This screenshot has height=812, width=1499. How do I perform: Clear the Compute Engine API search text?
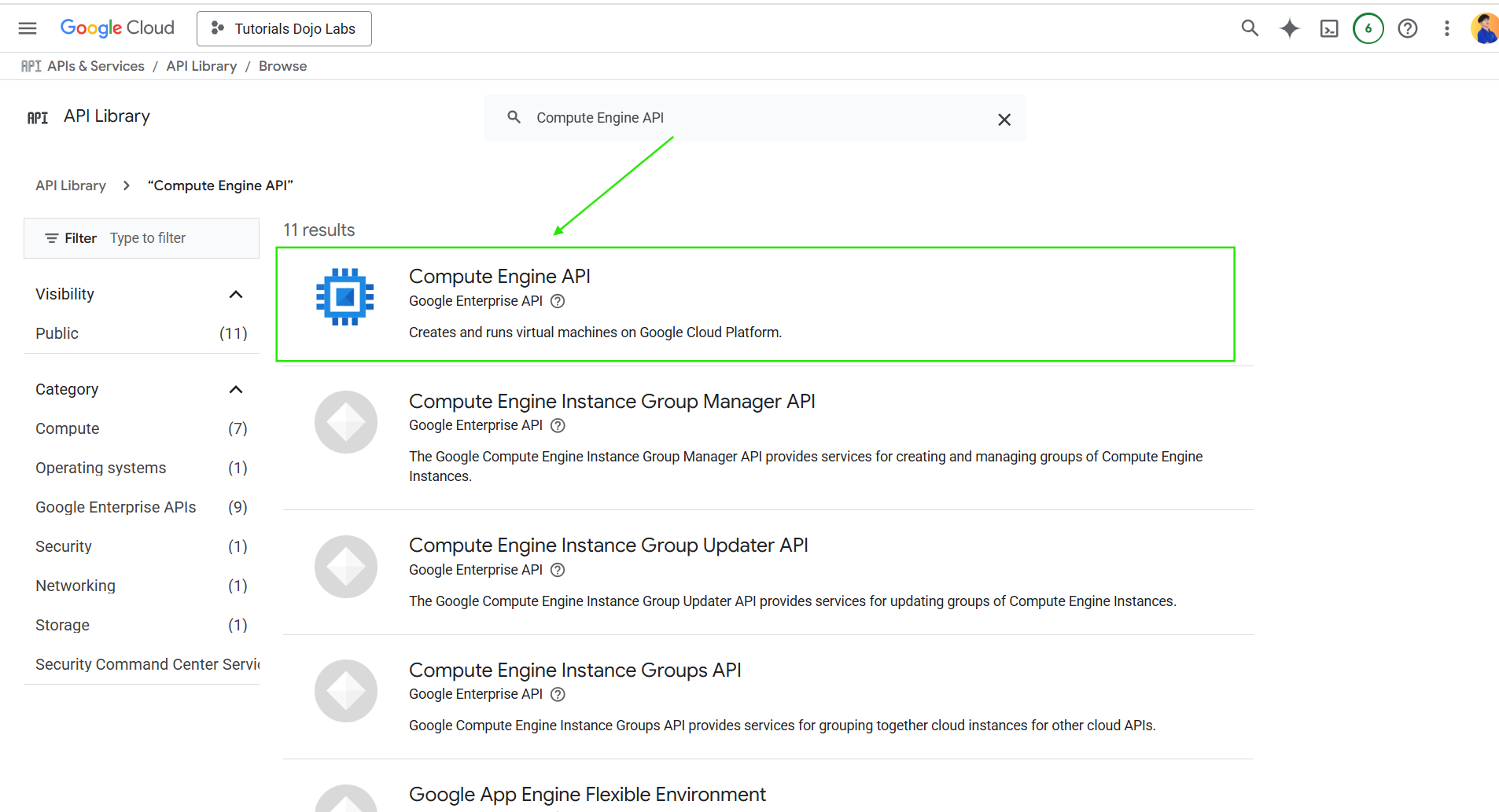point(1004,119)
